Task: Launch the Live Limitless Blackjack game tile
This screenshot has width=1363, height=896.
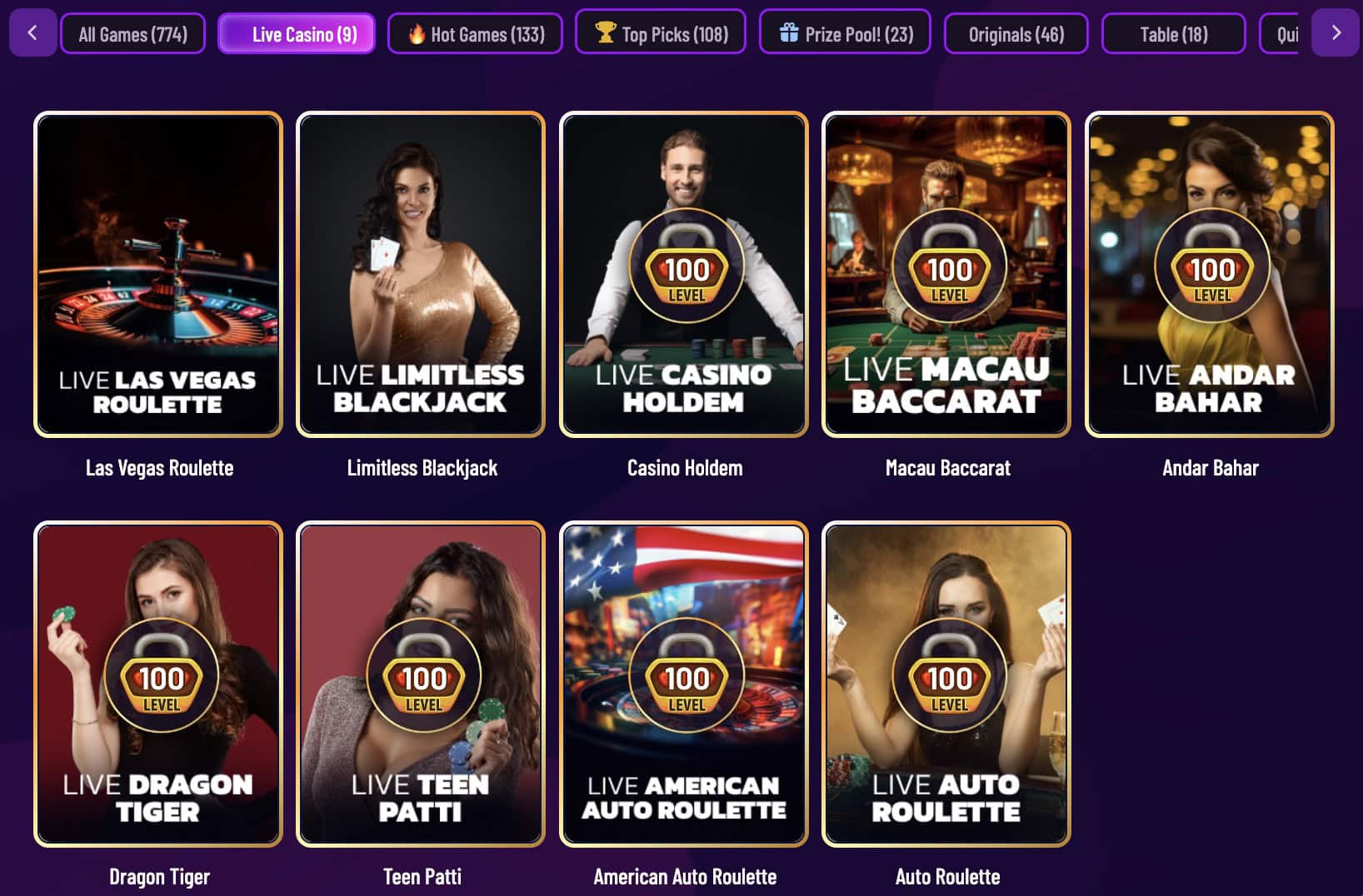Action: click(x=421, y=274)
